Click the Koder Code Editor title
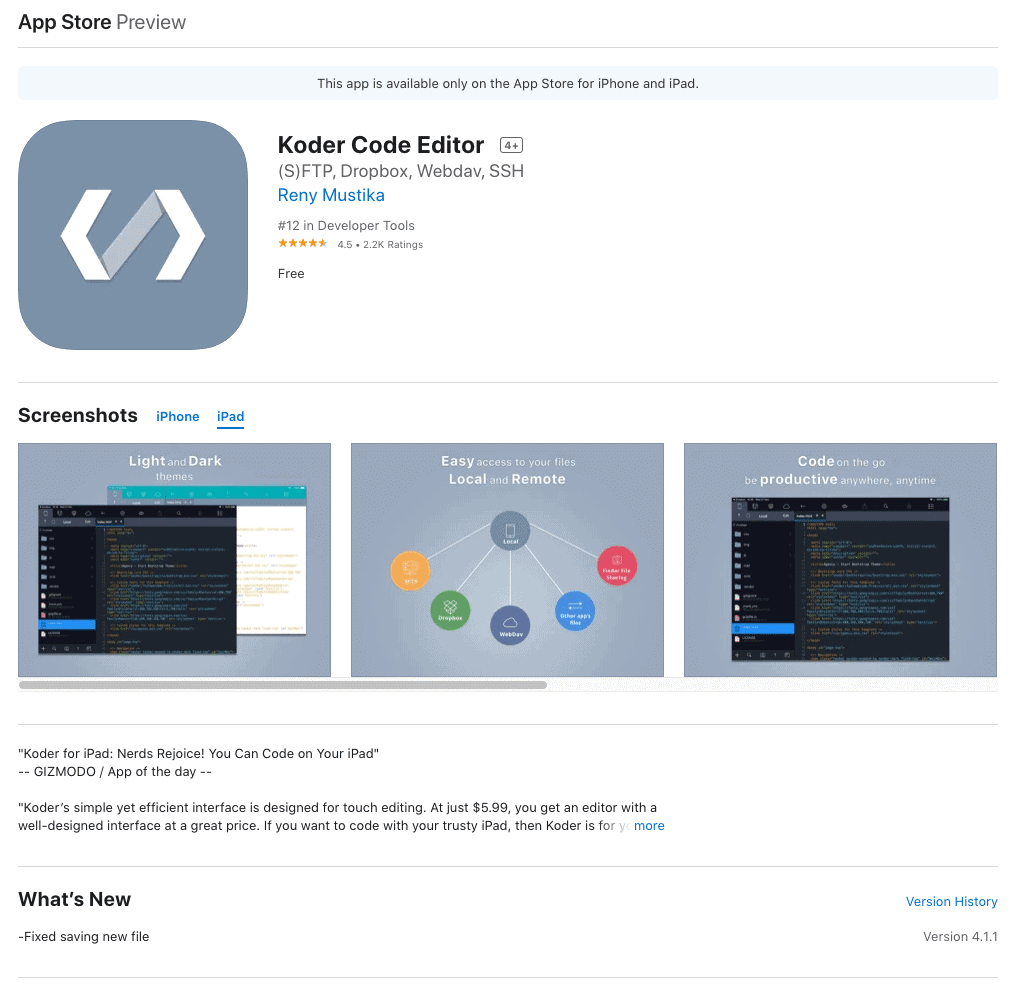 click(381, 145)
